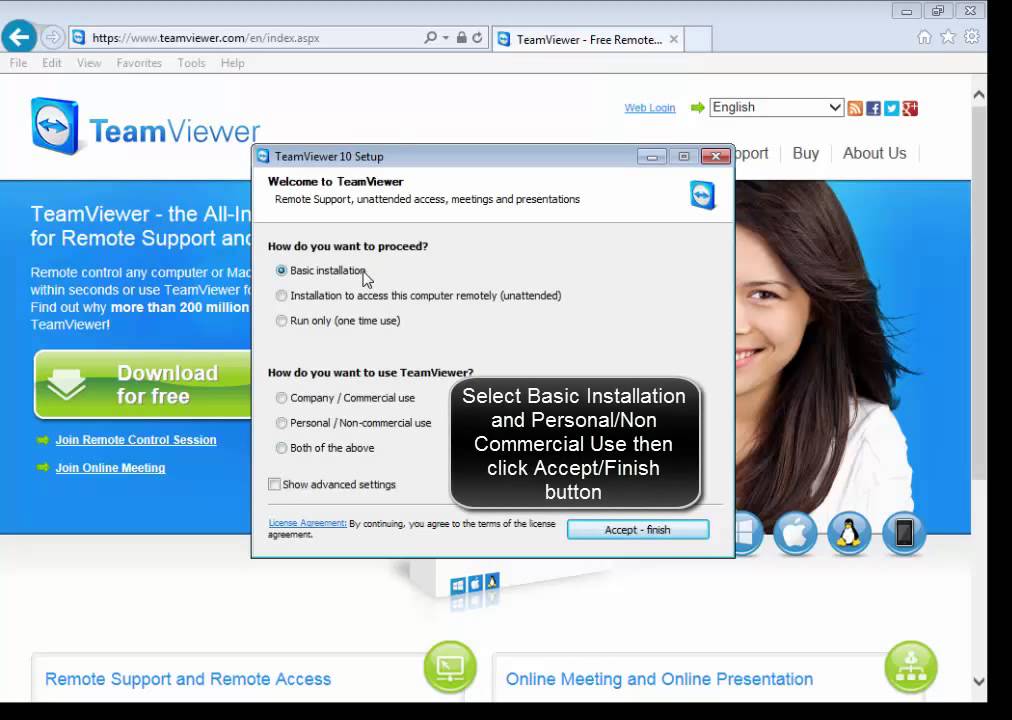Click the search magnifier in address bar
Viewport: 1012px width, 720px height.
[x=430, y=37]
